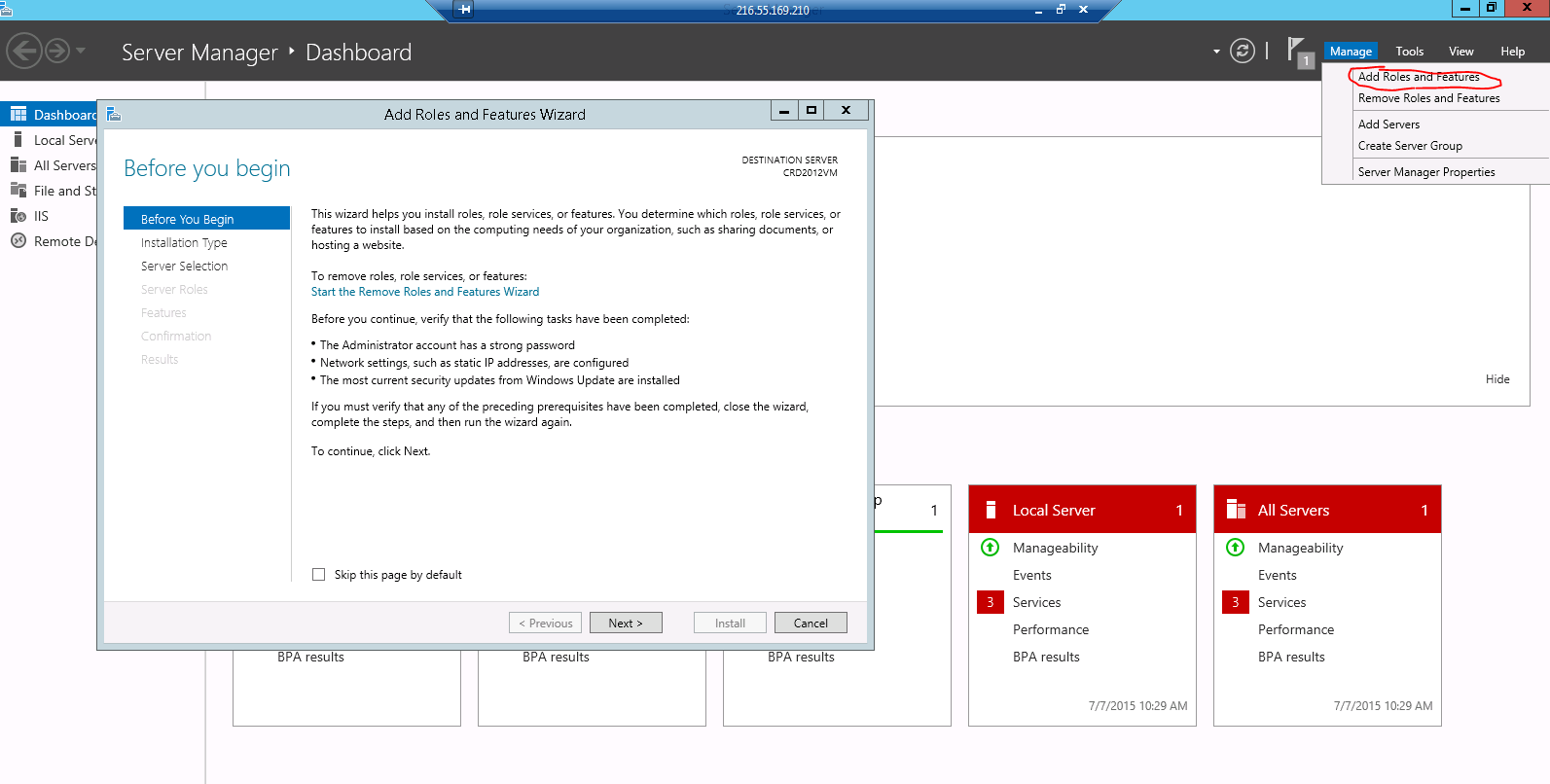The width and height of the screenshot is (1550, 784).
Task: Open Performance in All Servers tile
Action: [1296, 629]
